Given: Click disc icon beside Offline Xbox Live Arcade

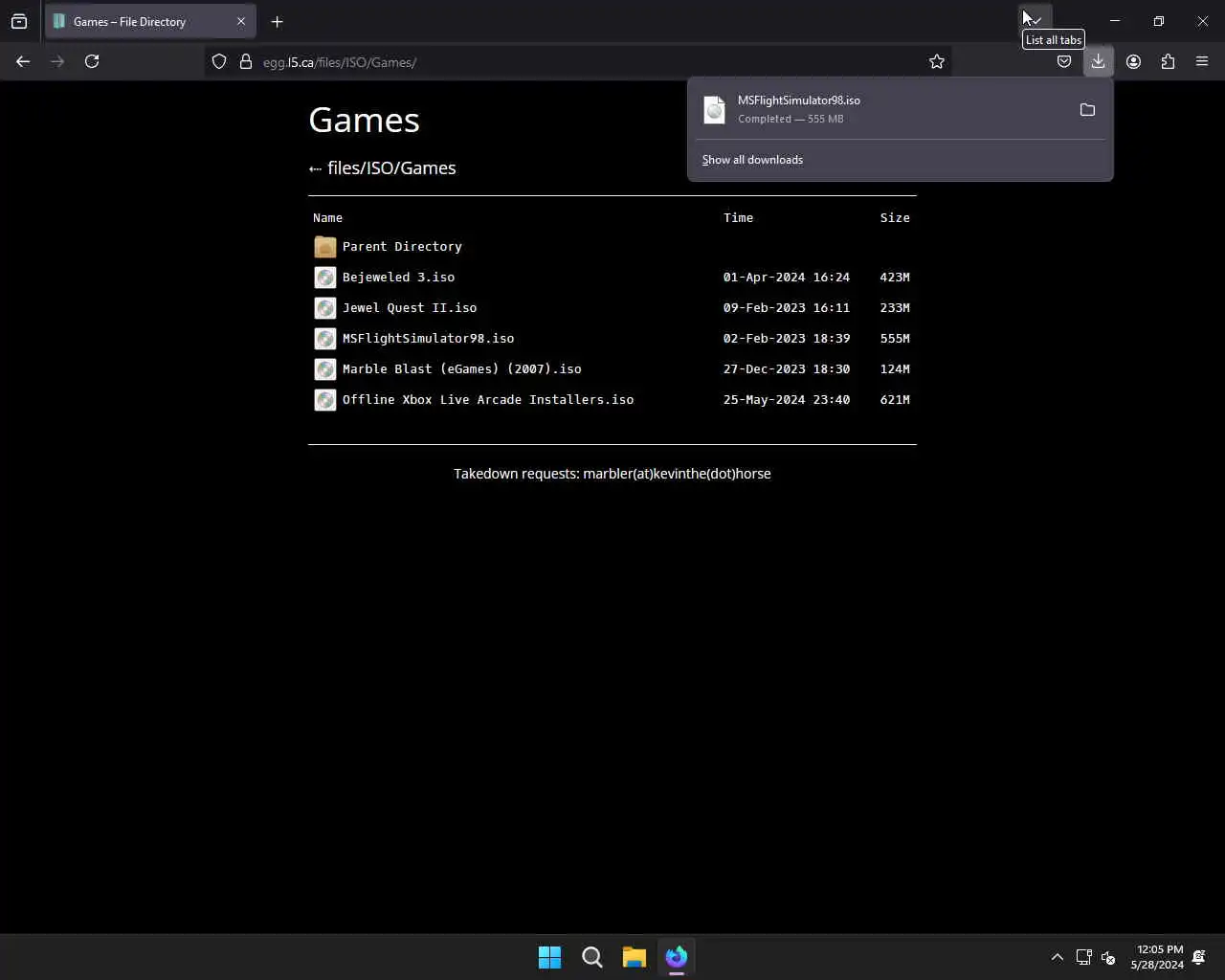Looking at the screenshot, I should (x=325, y=400).
